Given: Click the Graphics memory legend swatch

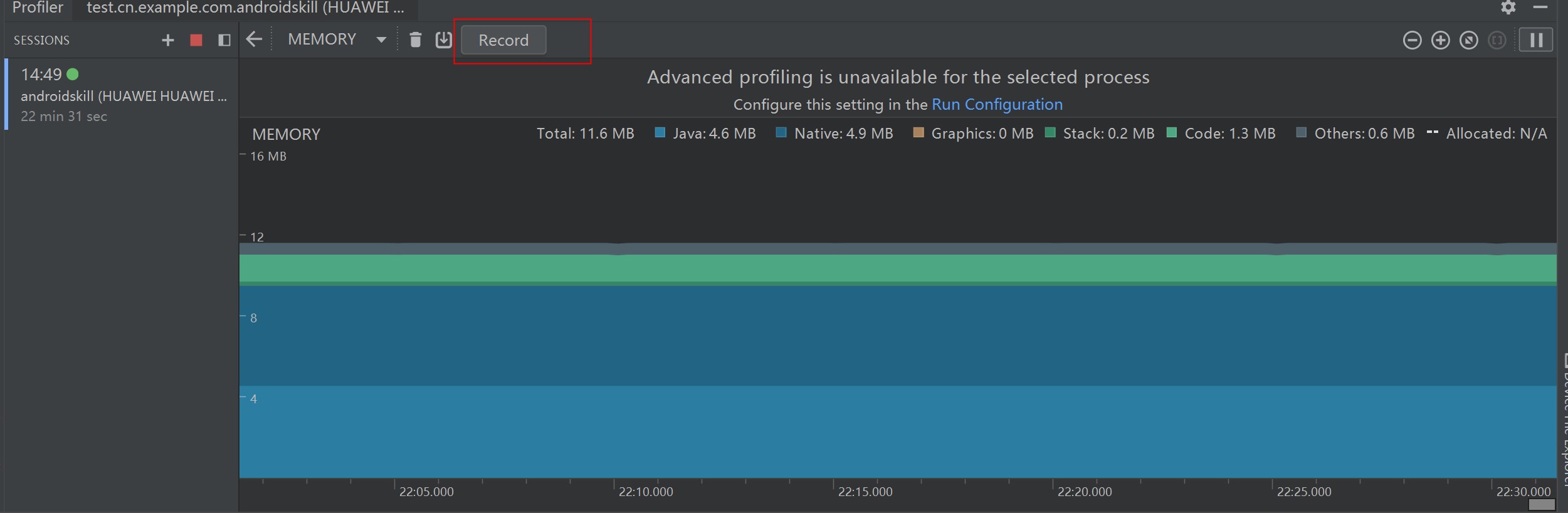Looking at the screenshot, I should (x=918, y=132).
